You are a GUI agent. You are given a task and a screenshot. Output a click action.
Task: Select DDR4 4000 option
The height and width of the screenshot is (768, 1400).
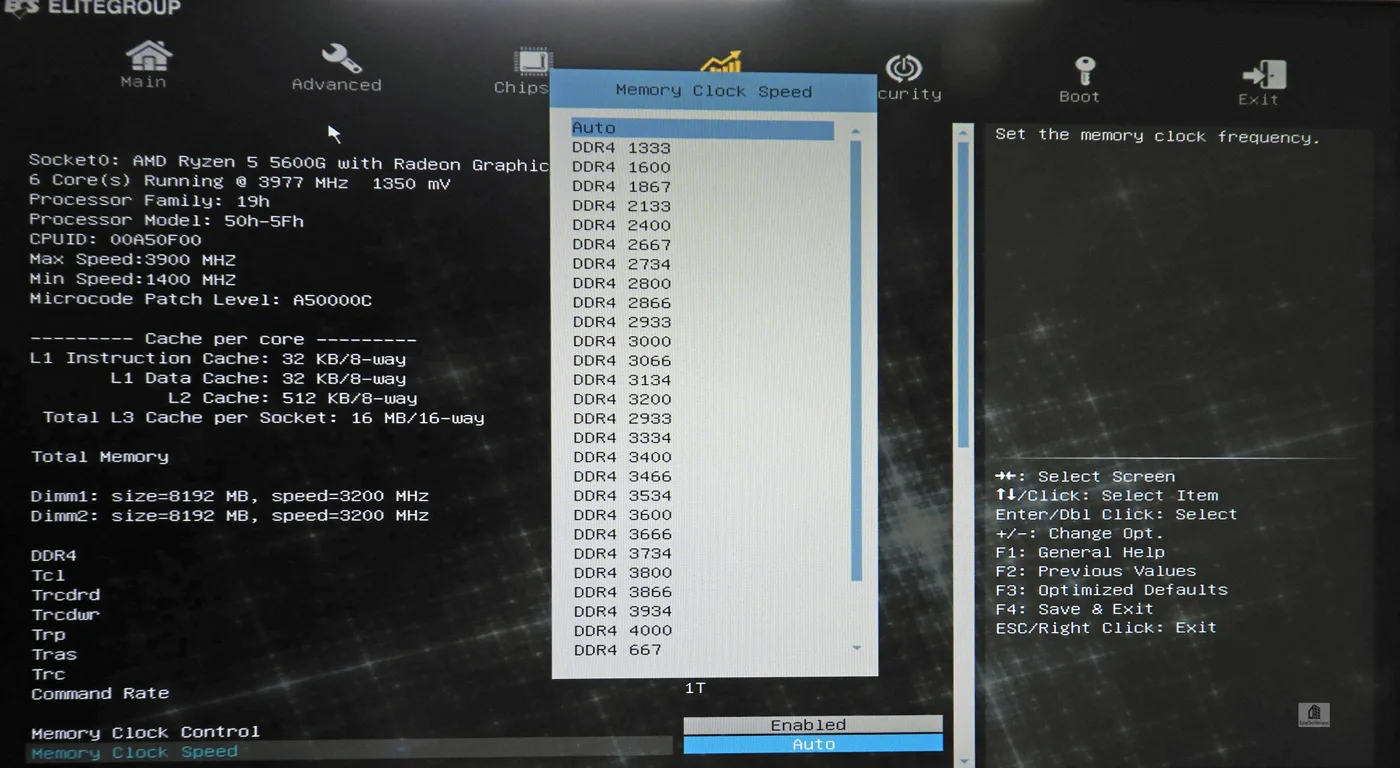tap(621, 630)
